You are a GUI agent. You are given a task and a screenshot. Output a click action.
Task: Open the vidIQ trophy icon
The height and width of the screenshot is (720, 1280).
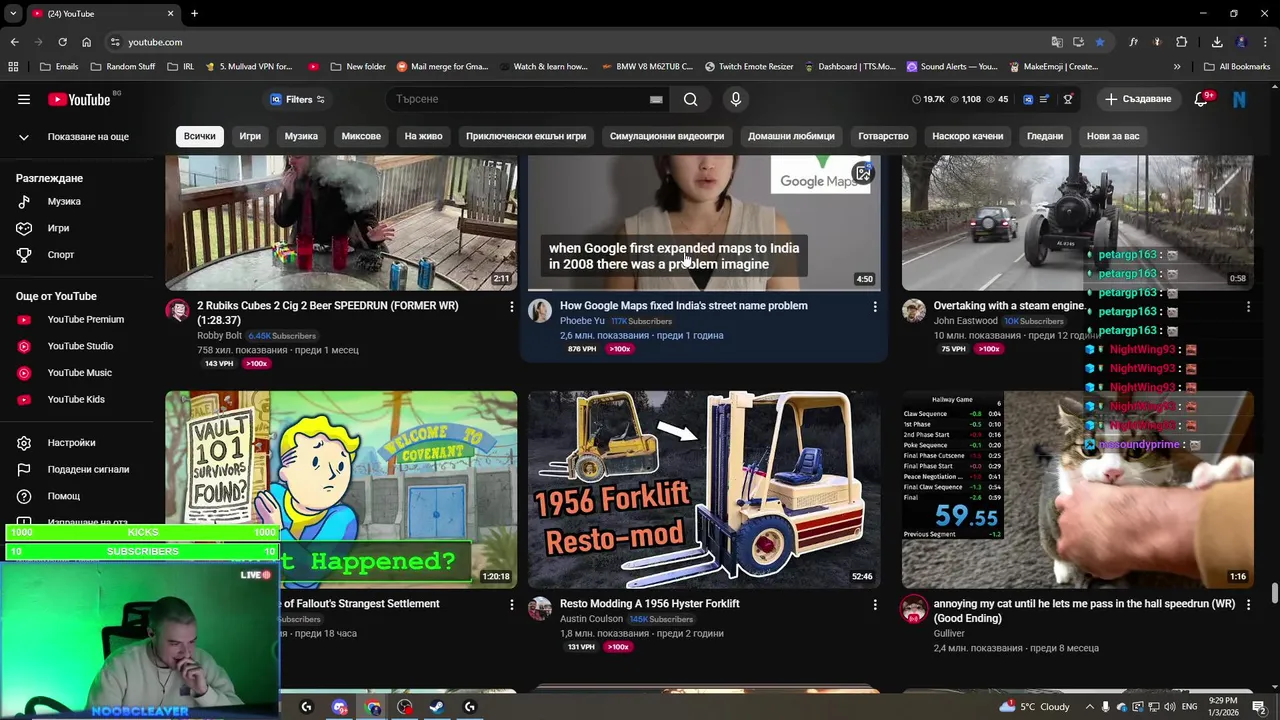[1068, 99]
